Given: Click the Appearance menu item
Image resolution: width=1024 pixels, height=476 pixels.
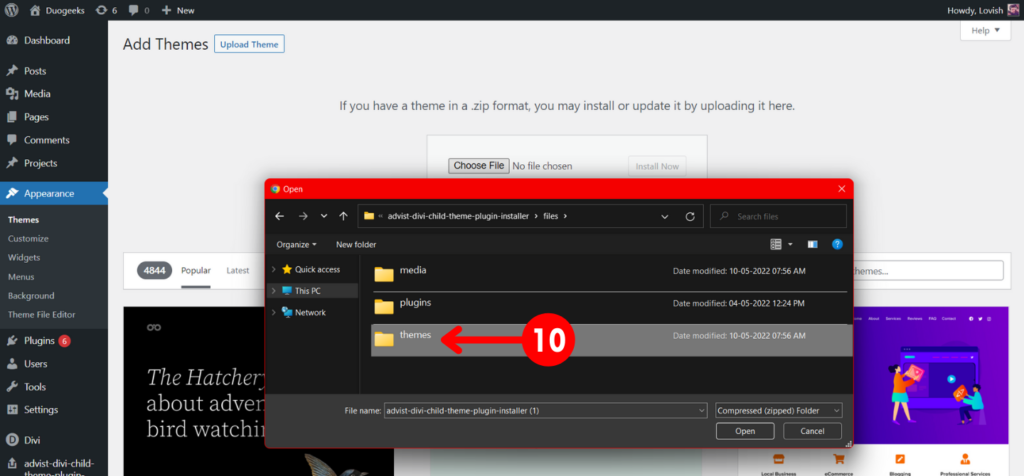Looking at the screenshot, I should coord(54,193).
